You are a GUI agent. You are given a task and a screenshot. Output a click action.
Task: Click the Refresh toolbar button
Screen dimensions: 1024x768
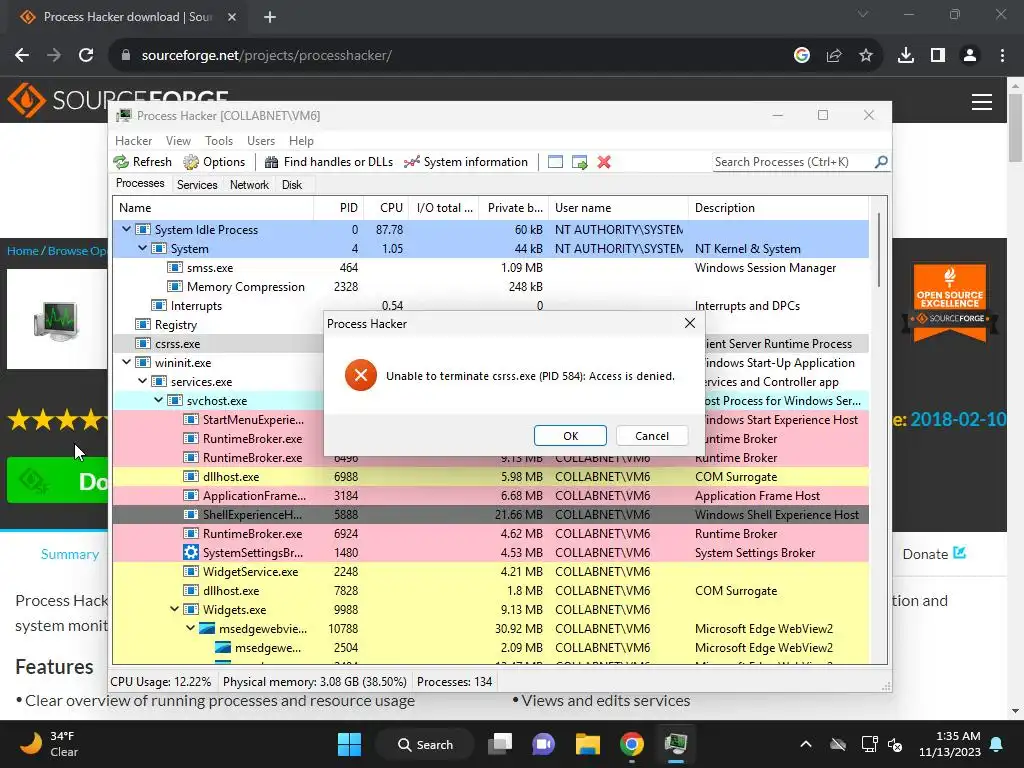[142, 162]
